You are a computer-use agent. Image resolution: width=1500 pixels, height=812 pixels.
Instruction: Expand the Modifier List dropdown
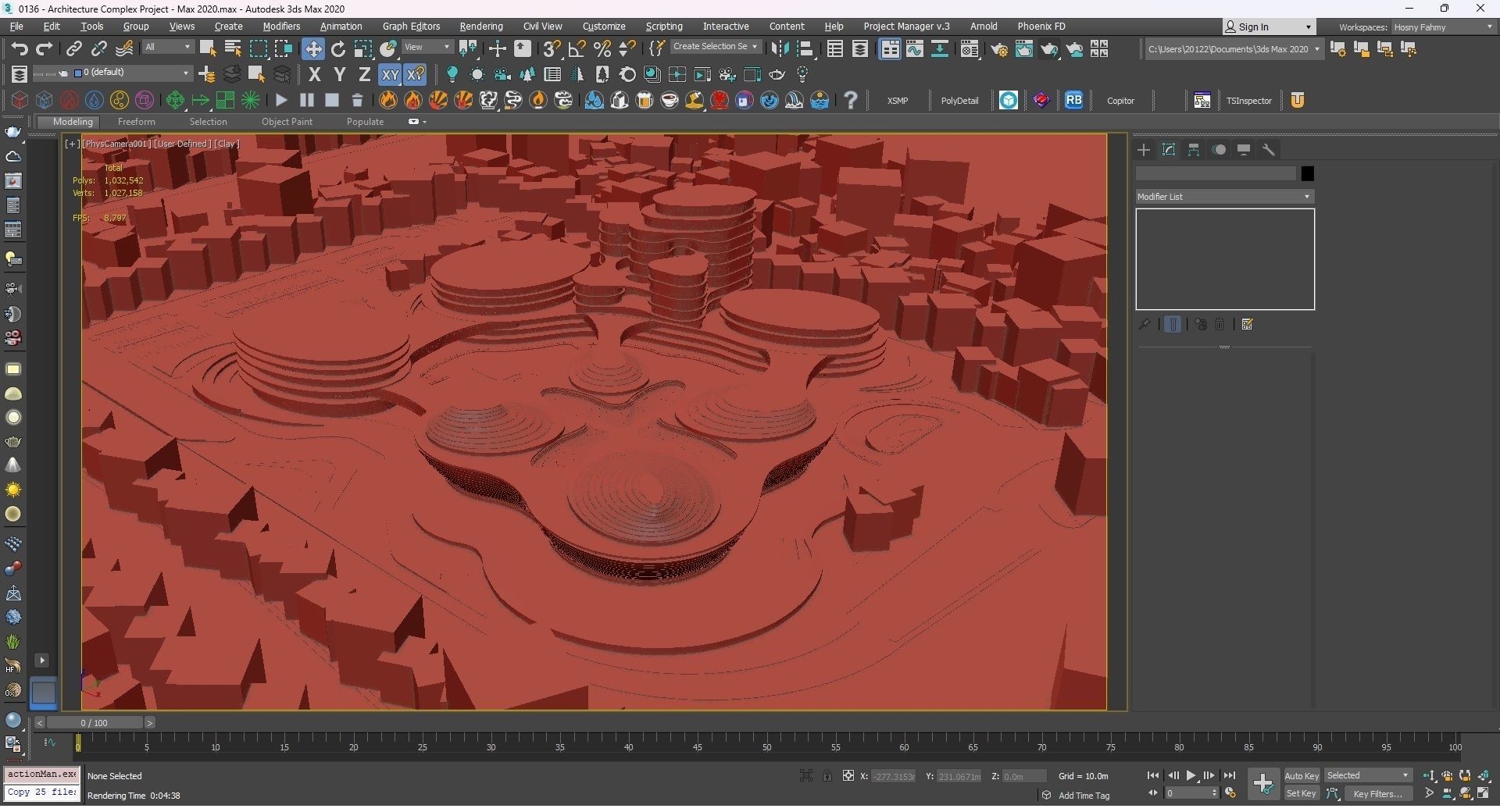pos(1224,197)
